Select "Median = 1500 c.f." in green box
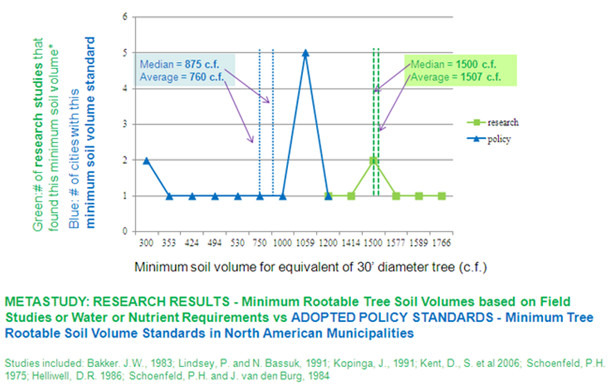610x387 pixels. [x=454, y=64]
